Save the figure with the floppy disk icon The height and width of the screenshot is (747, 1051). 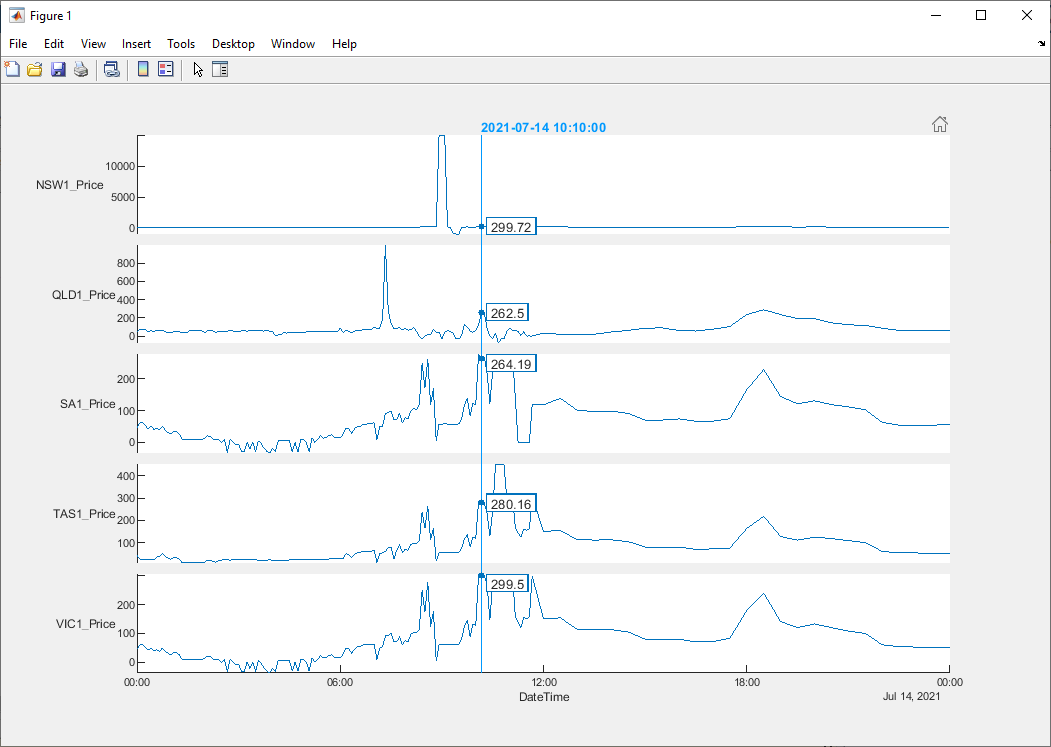click(58, 69)
